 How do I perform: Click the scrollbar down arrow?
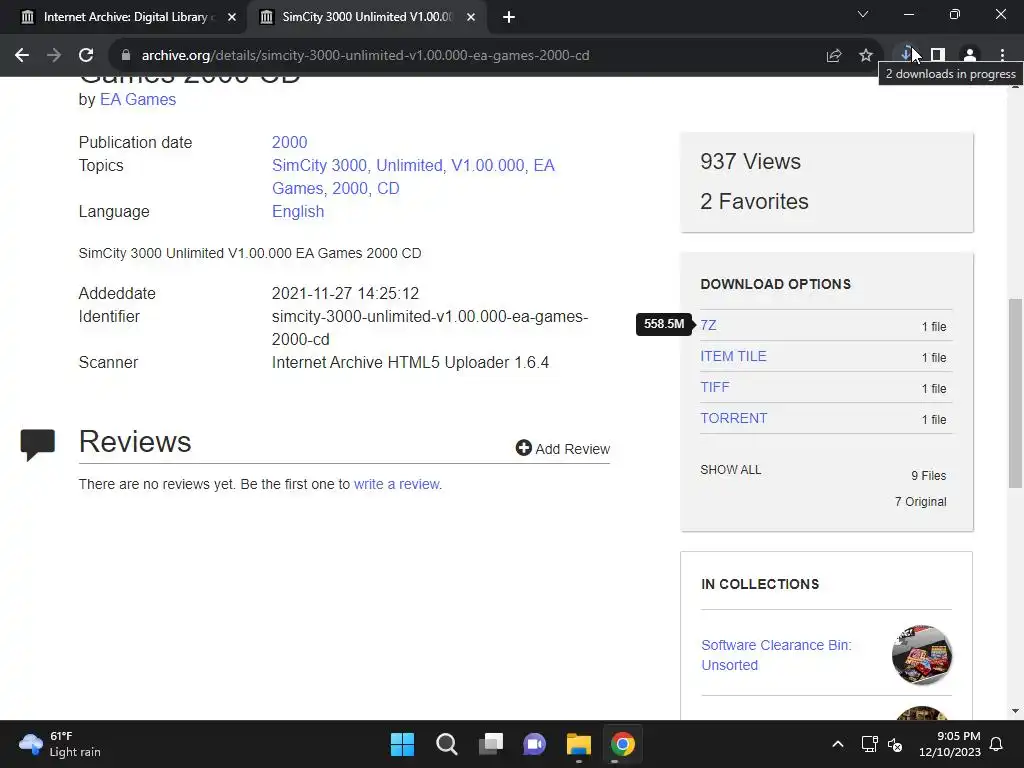[x=1015, y=711]
